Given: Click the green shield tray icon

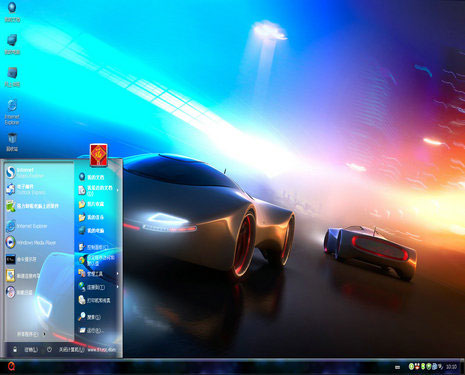Looking at the screenshot, I should point(429,367).
